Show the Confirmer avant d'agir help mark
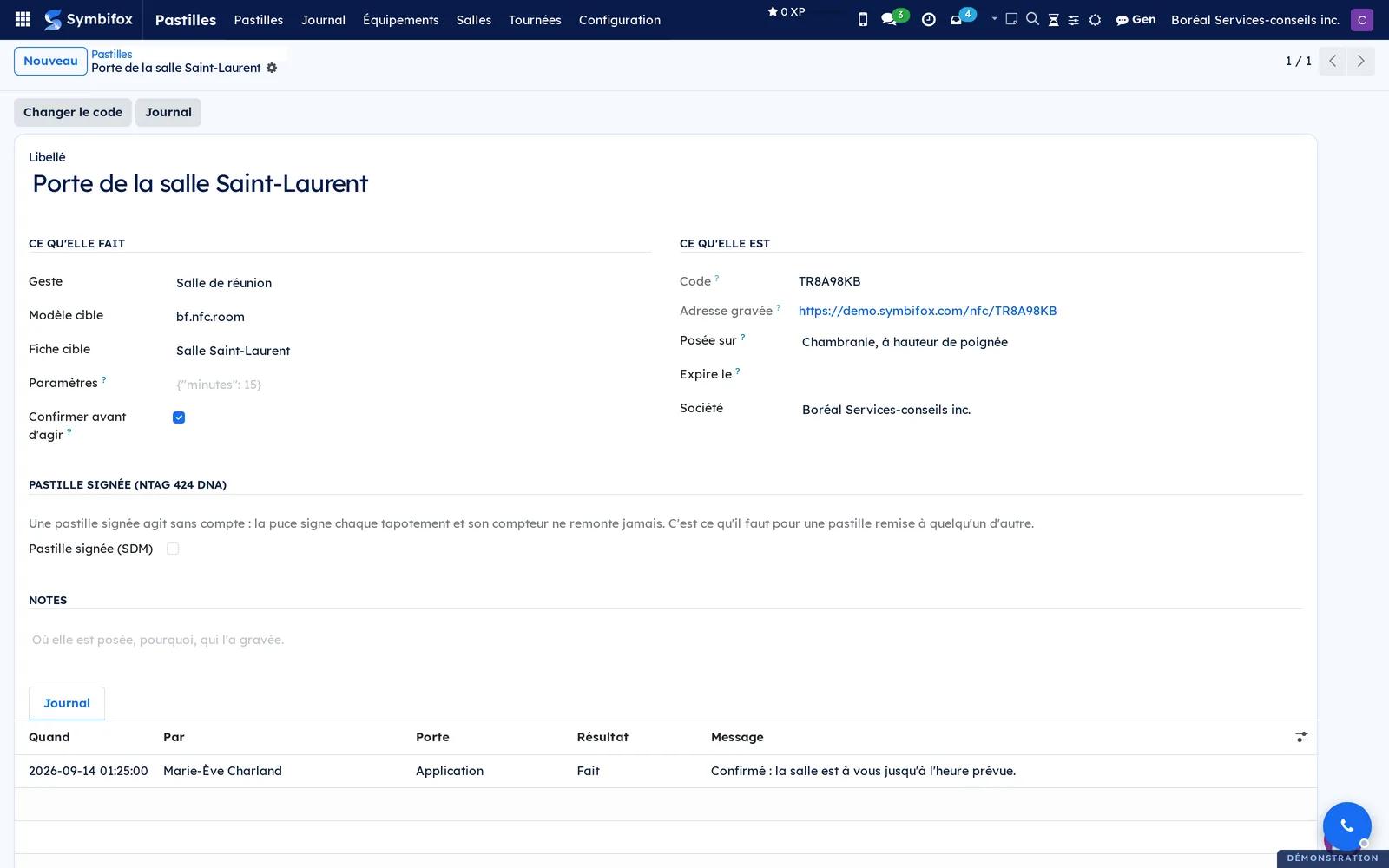Image resolution: width=1389 pixels, height=868 pixels. coord(69,431)
